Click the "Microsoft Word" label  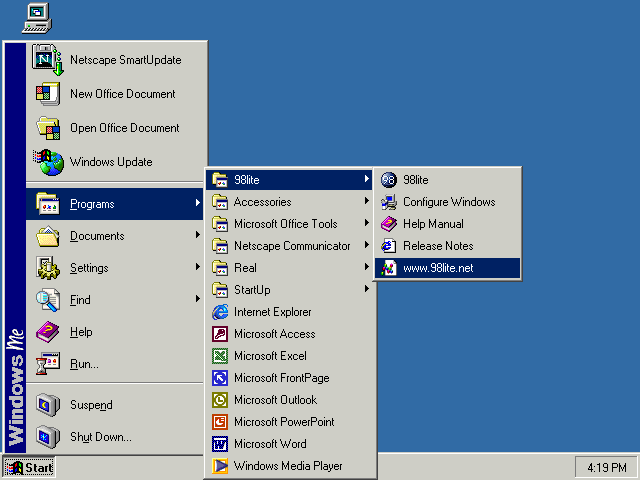click(270, 444)
